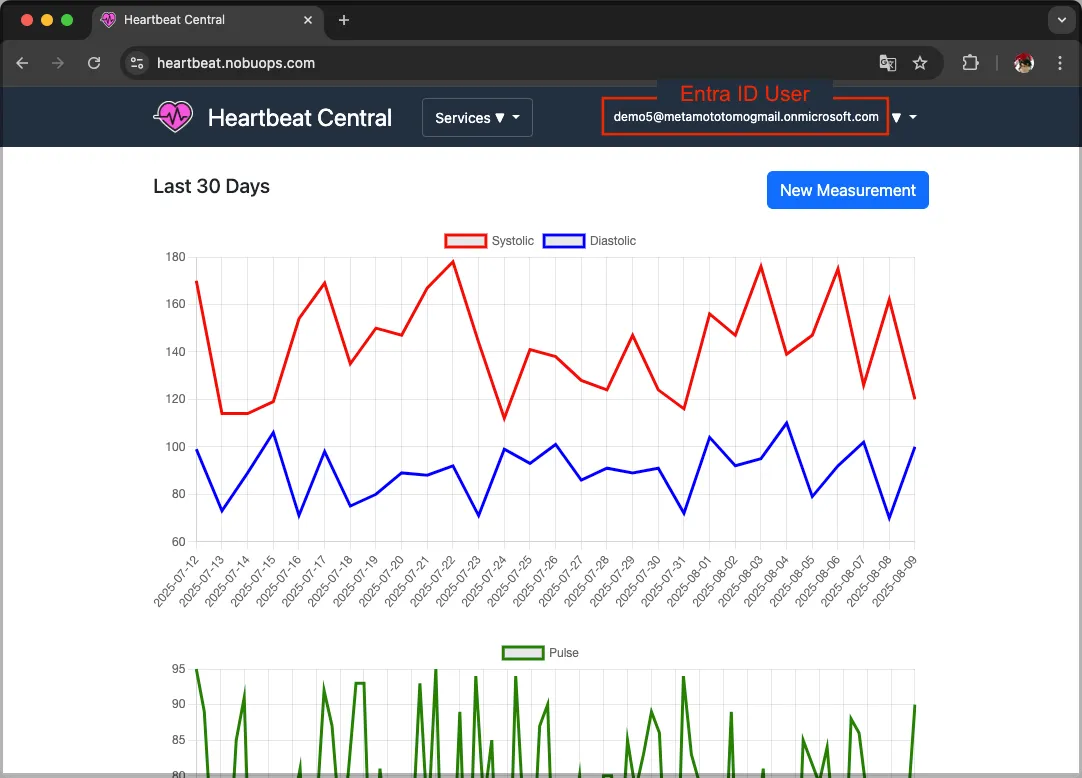Click the Heartbeat Central brand title link

tap(299, 118)
